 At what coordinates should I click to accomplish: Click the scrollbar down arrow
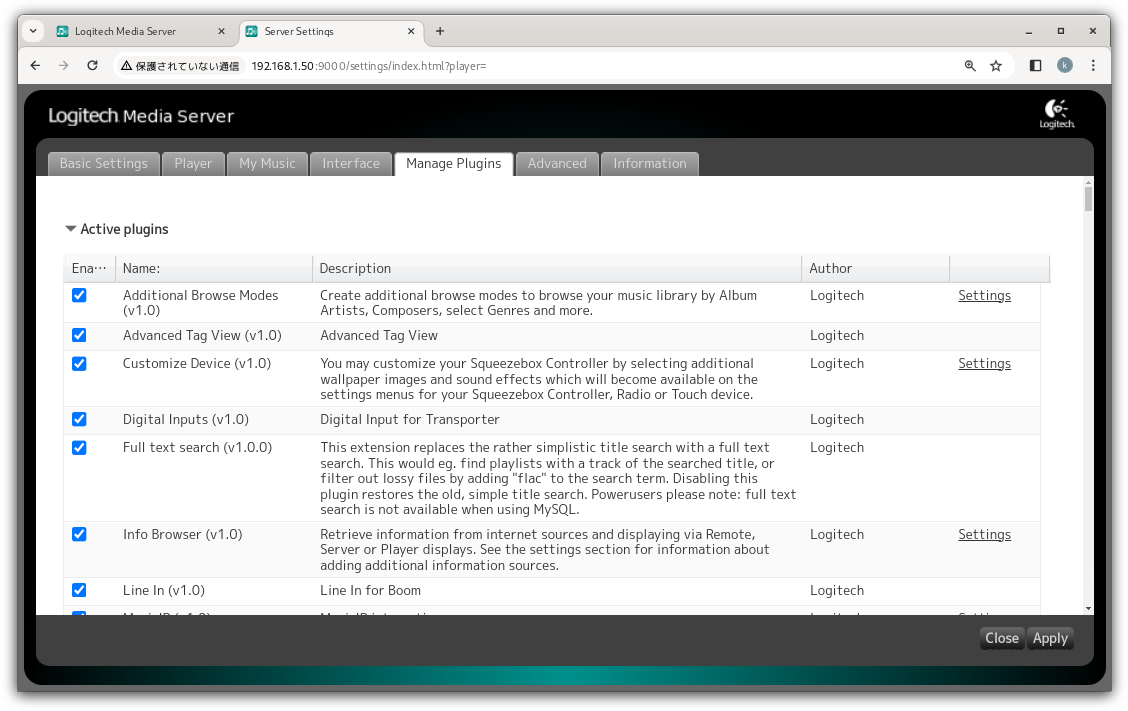coord(1088,609)
